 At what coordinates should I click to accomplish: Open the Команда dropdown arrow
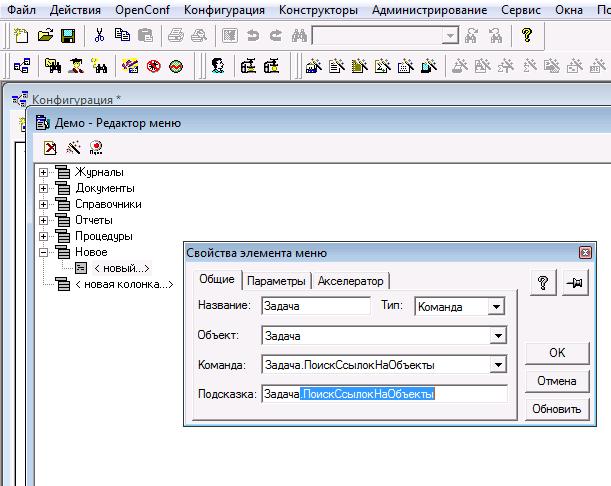tap(498, 365)
